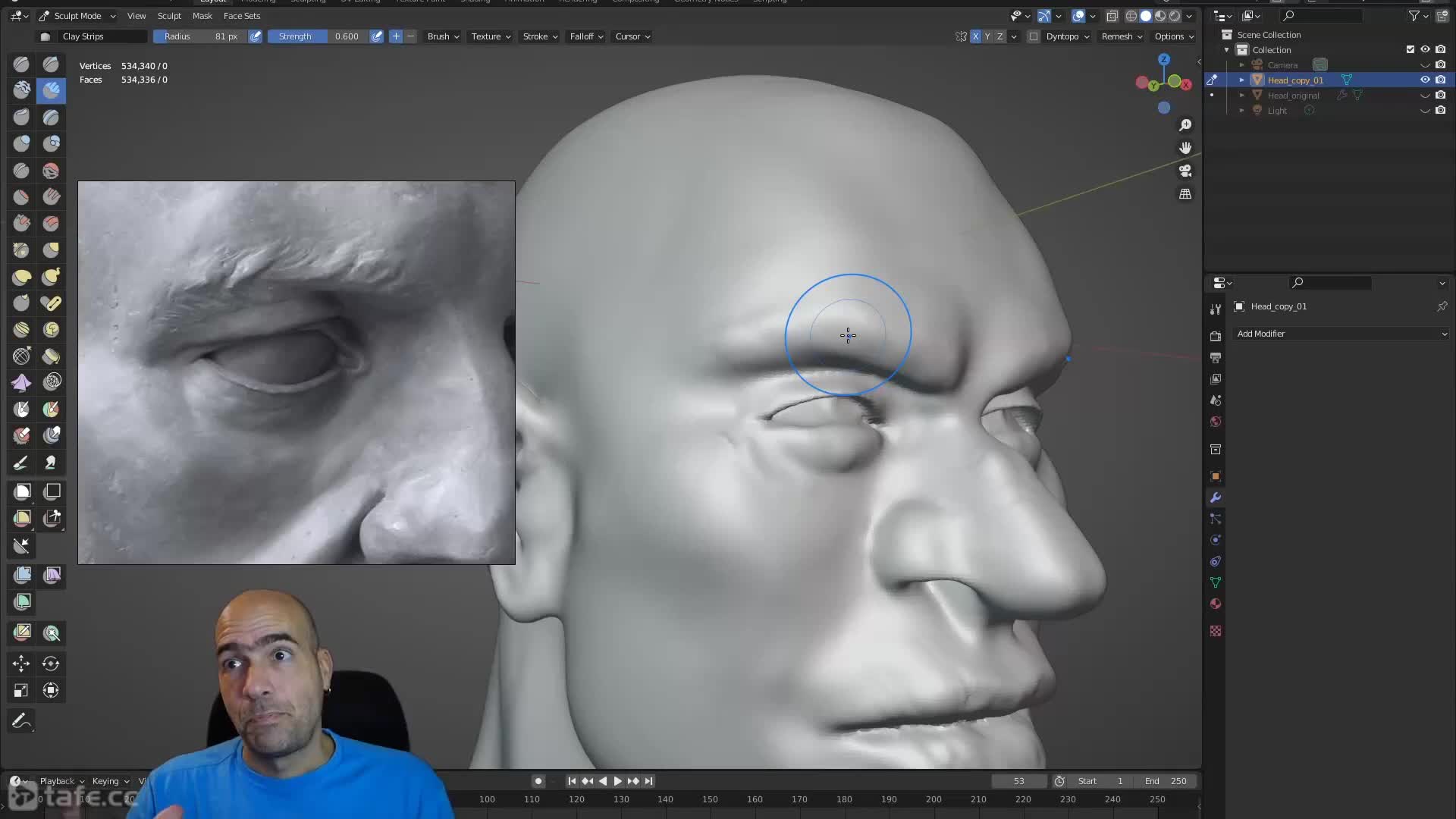Open the Falloff dropdown
Viewport: 1456px width, 819px height.
coord(586,36)
